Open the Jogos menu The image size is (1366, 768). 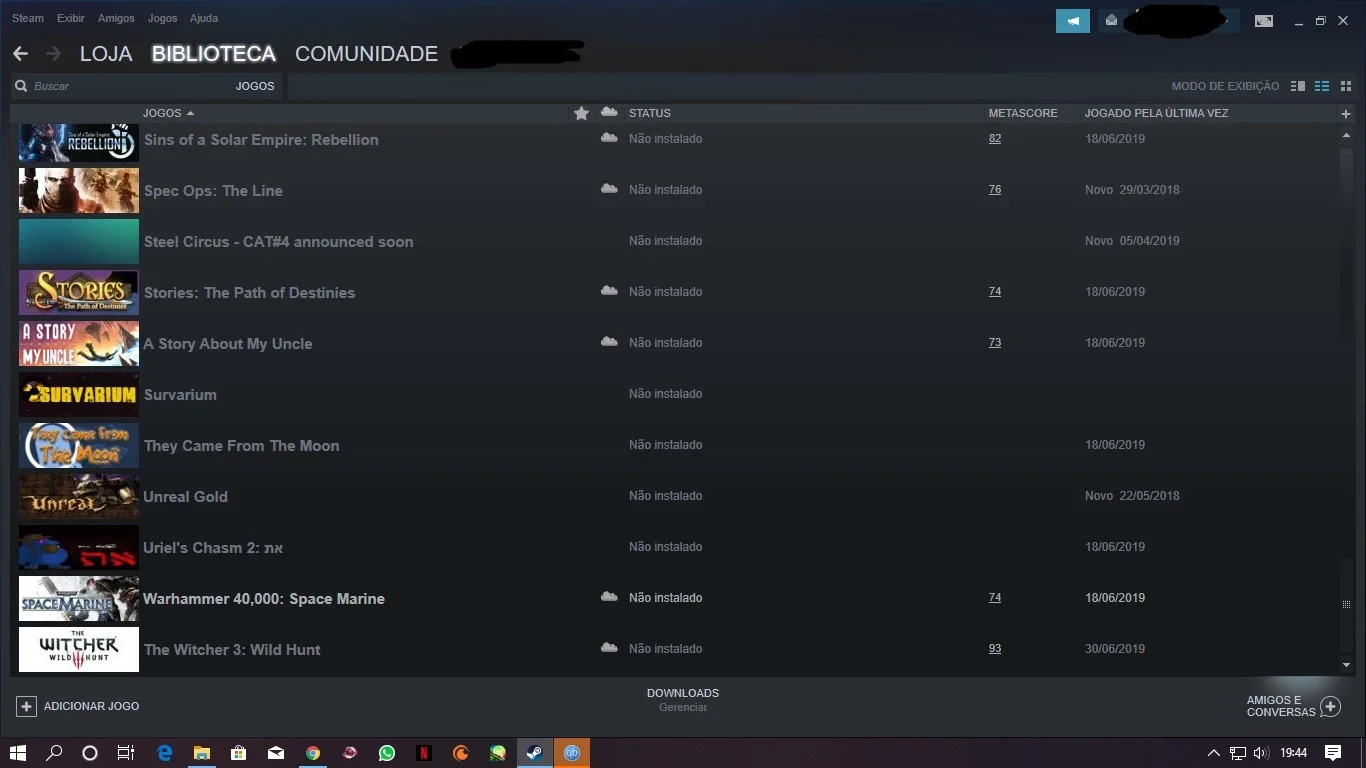(x=162, y=18)
